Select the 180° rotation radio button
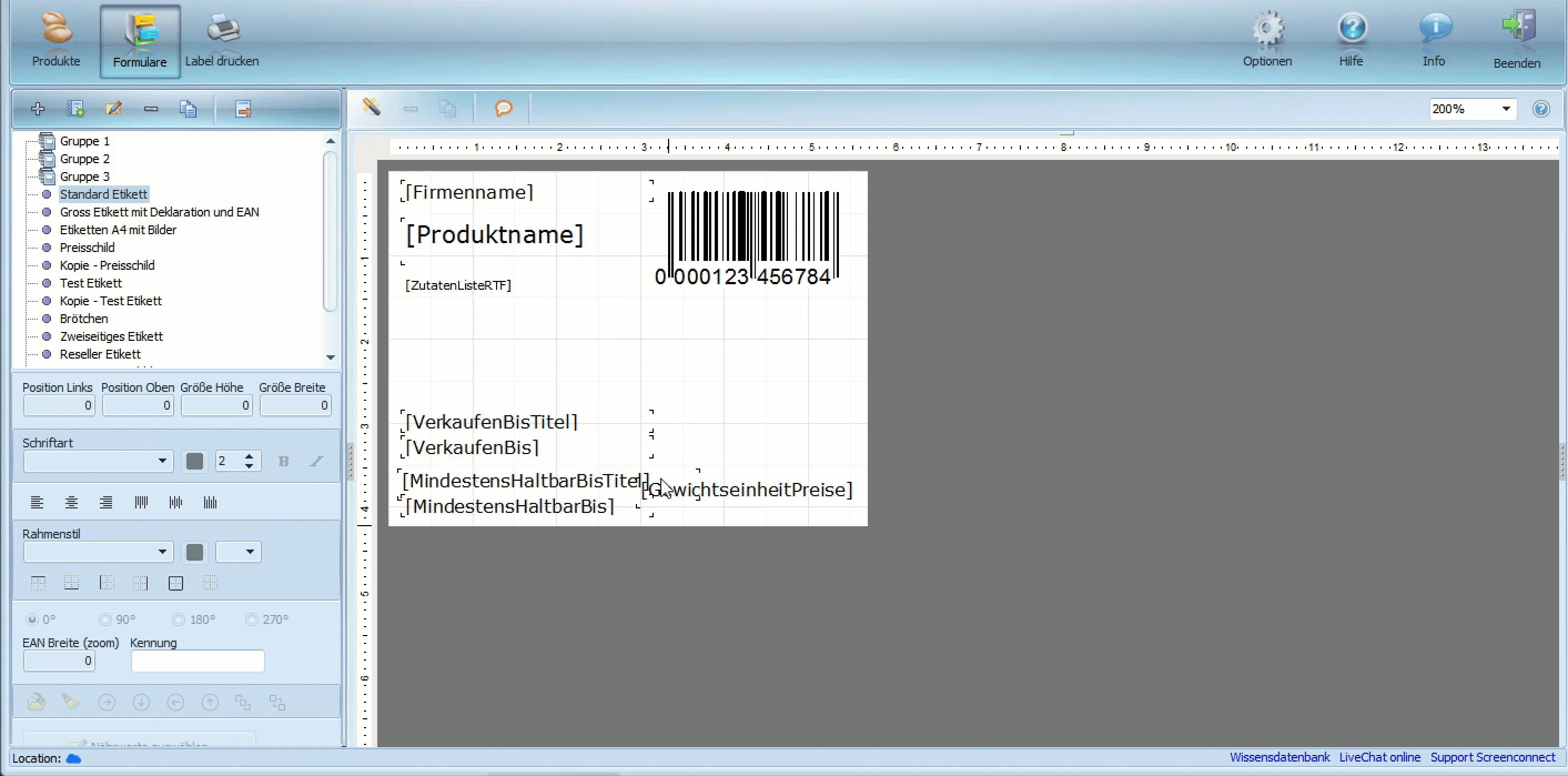The image size is (1568, 776). pos(178,619)
